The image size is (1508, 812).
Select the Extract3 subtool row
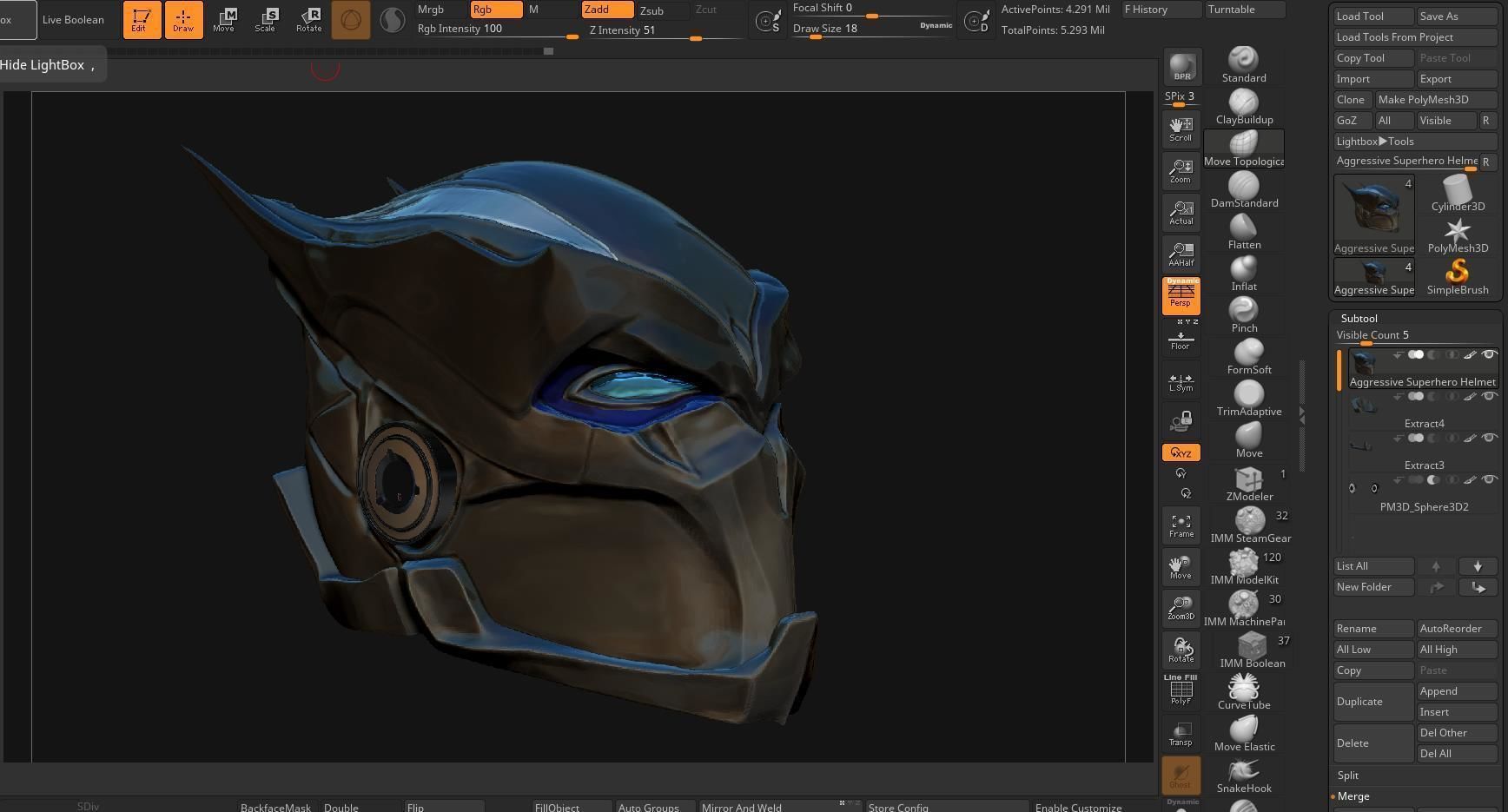pos(1422,453)
